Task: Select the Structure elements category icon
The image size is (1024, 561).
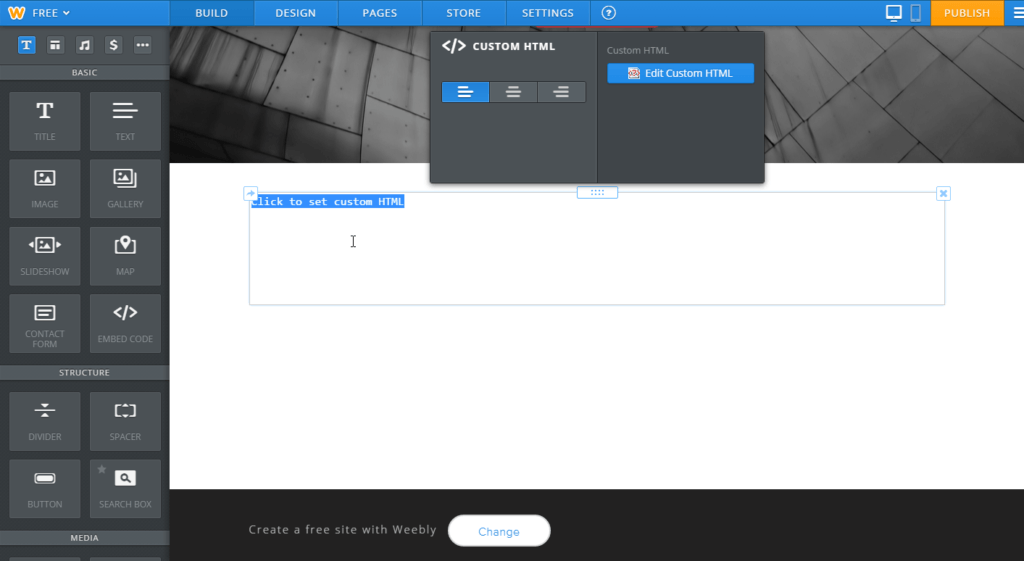Action: click(56, 45)
